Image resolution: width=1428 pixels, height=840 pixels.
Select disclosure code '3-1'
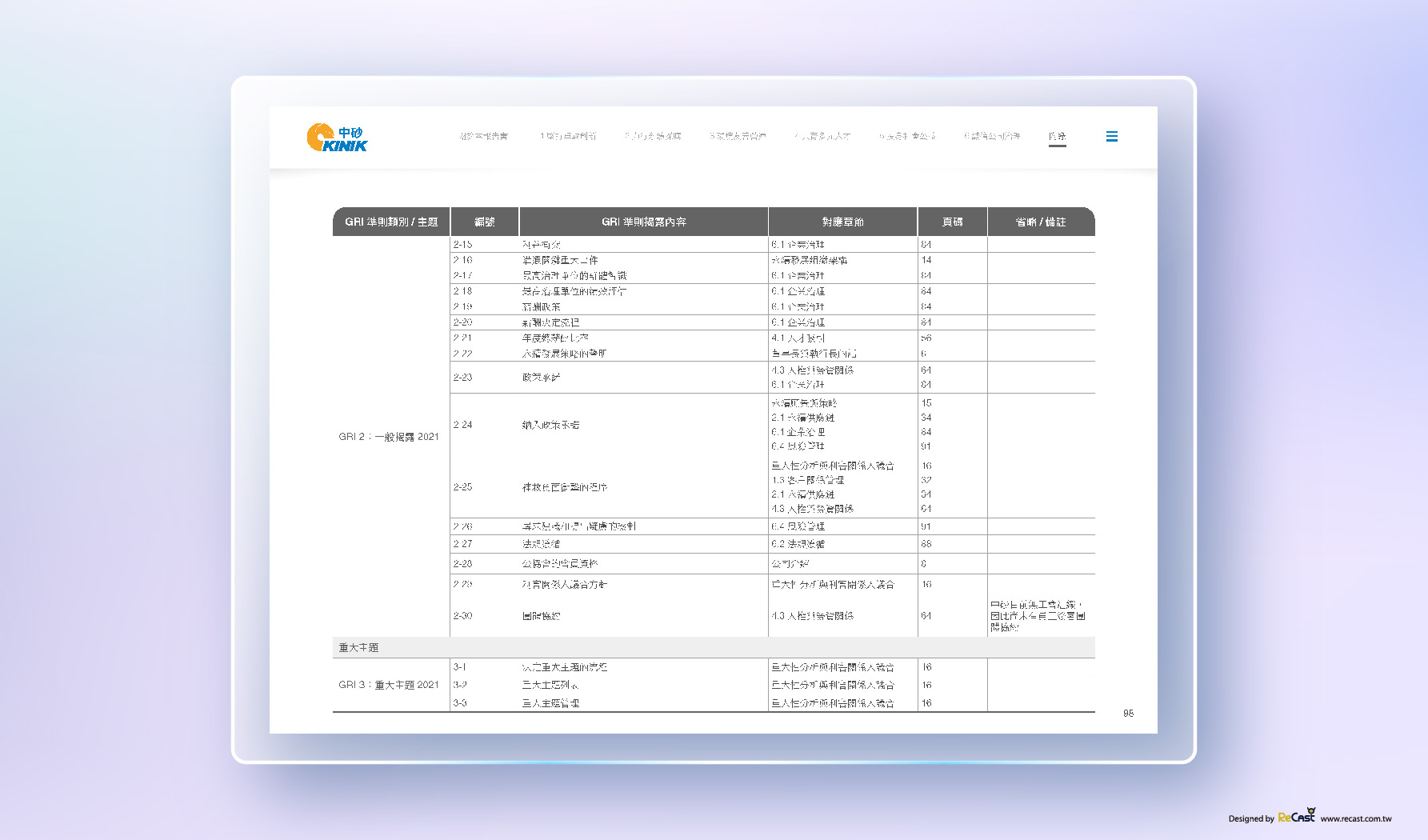(x=460, y=667)
